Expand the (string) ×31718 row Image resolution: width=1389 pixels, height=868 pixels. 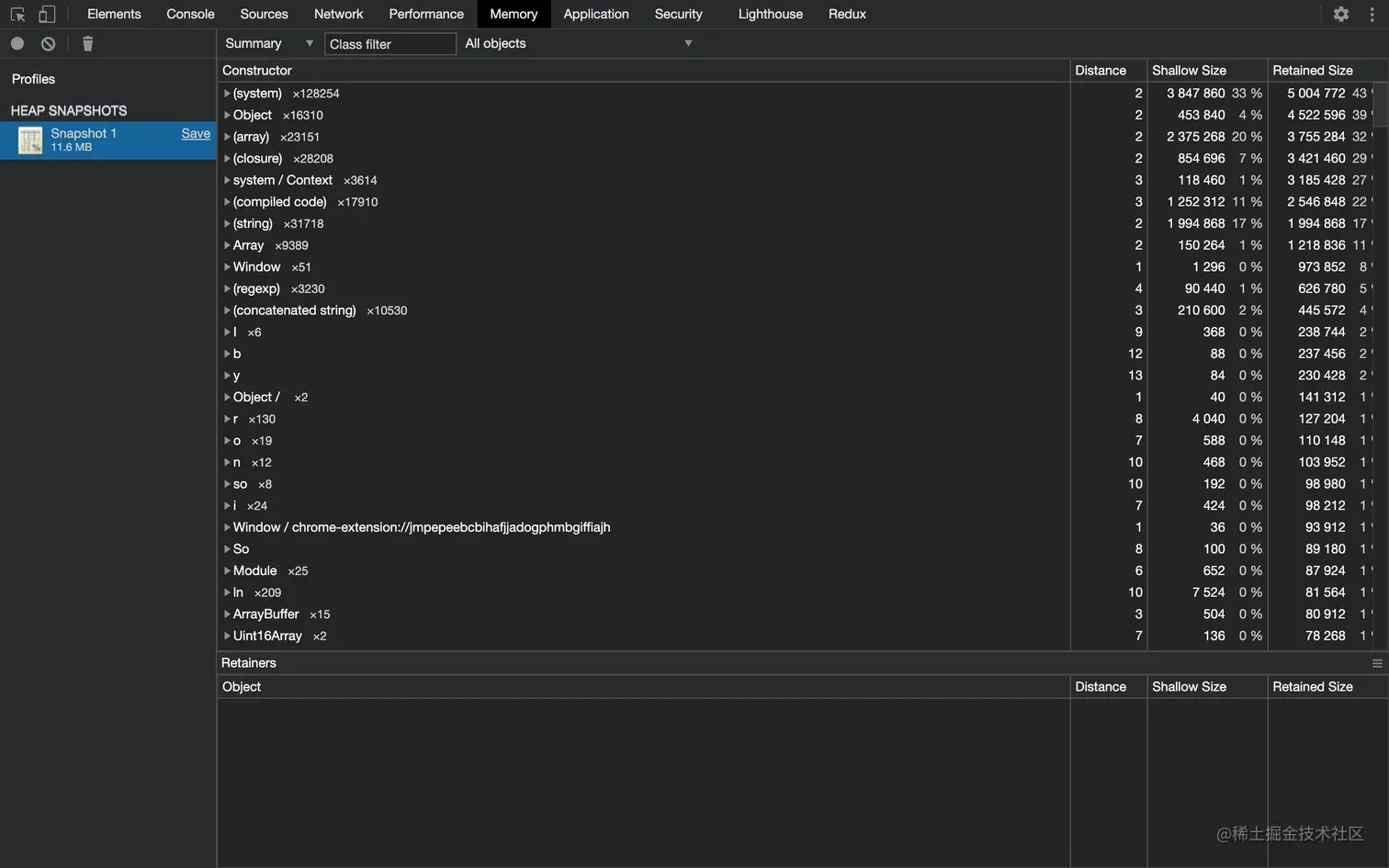227,223
